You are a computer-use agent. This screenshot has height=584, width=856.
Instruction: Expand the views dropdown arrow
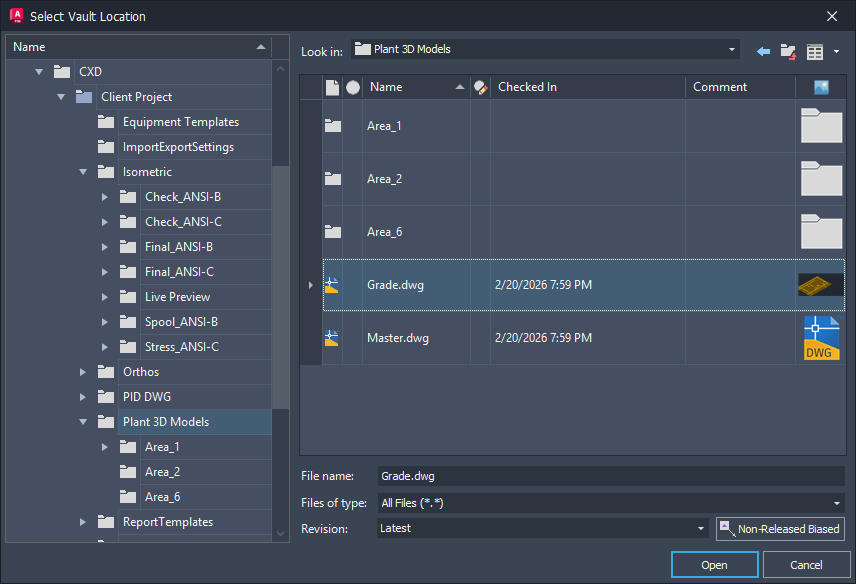(836, 52)
